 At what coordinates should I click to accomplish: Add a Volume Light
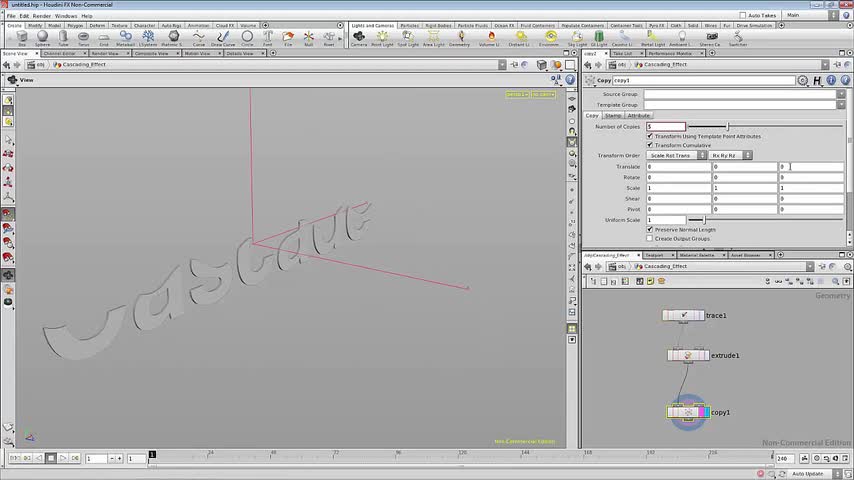coord(491,38)
